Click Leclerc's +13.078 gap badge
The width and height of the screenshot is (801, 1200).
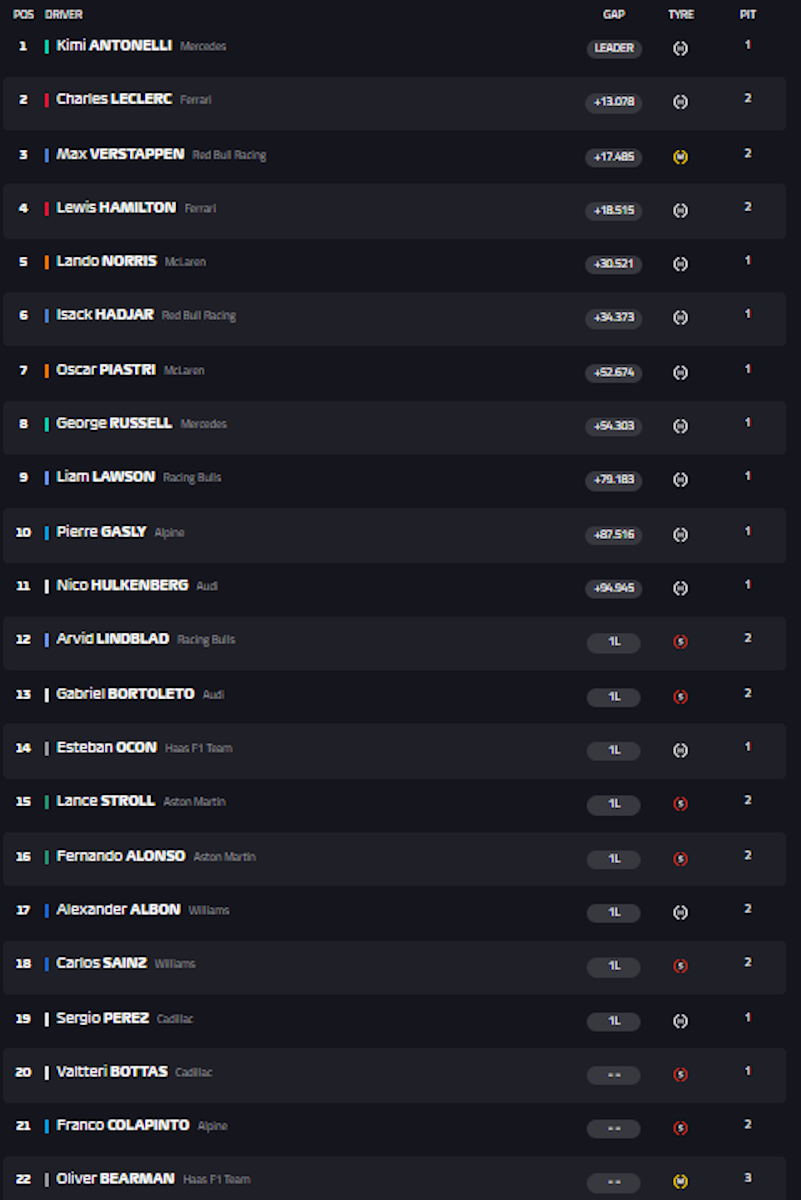[614, 102]
